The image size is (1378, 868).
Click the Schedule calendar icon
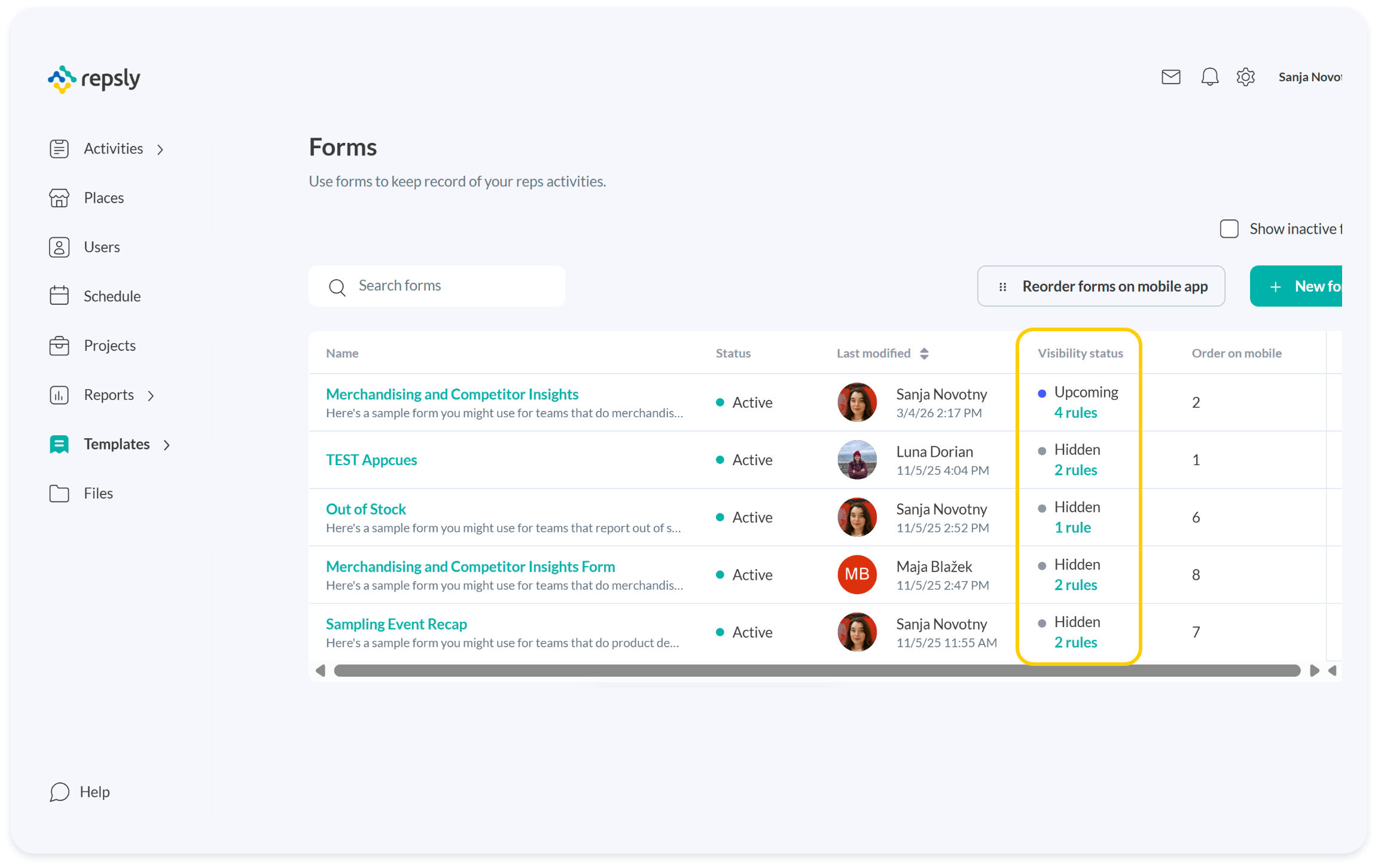[59, 296]
